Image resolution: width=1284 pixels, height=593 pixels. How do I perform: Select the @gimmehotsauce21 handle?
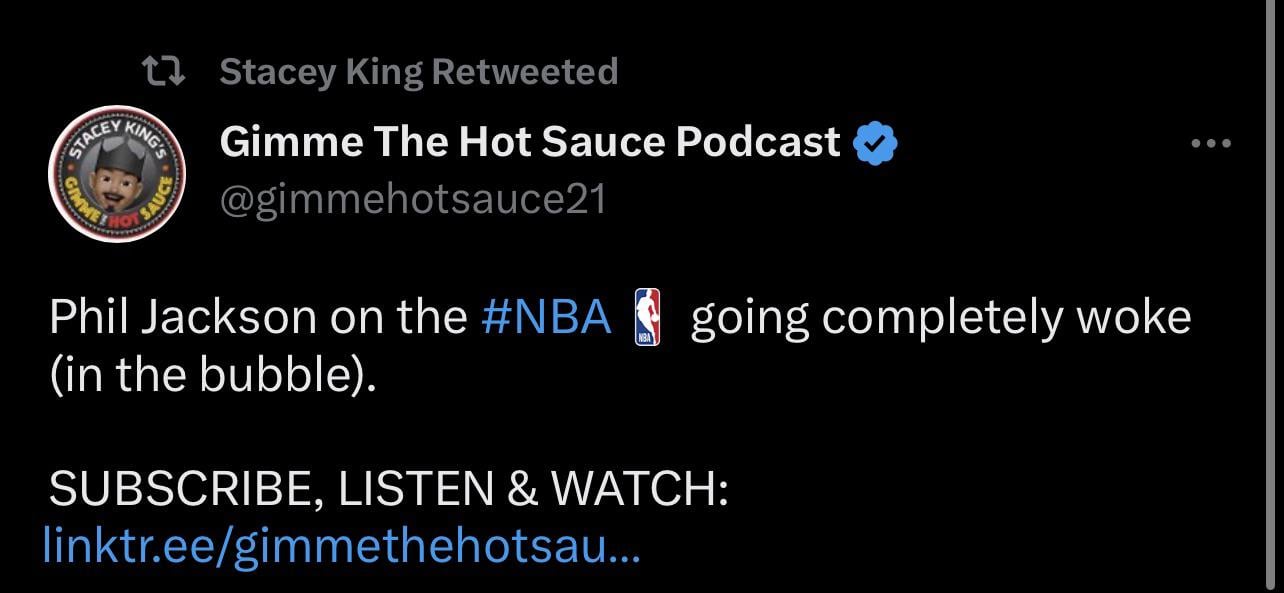pyautogui.click(x=412, y=199)
